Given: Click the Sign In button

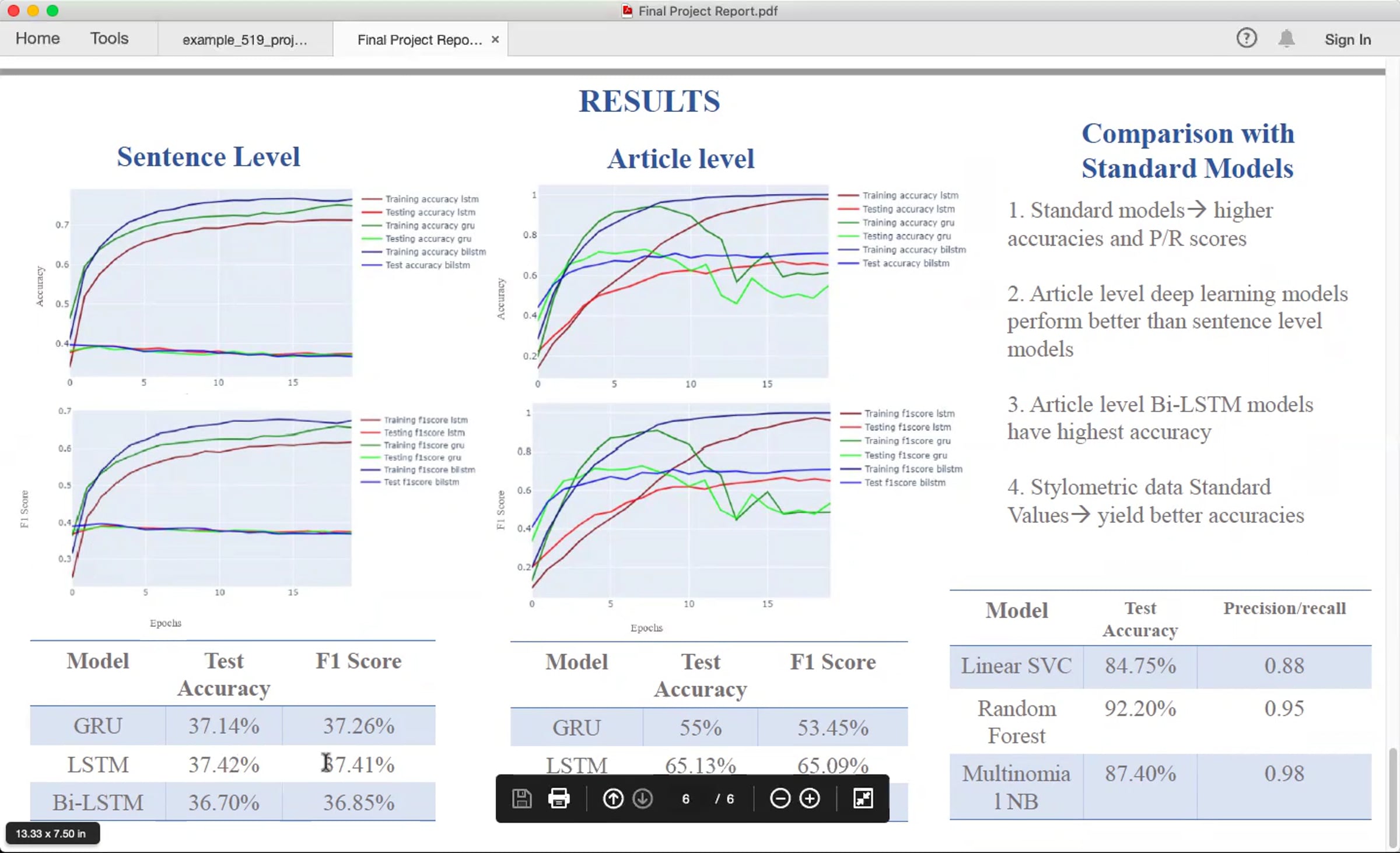Looking at the screenshot, I should point(1347,40).
